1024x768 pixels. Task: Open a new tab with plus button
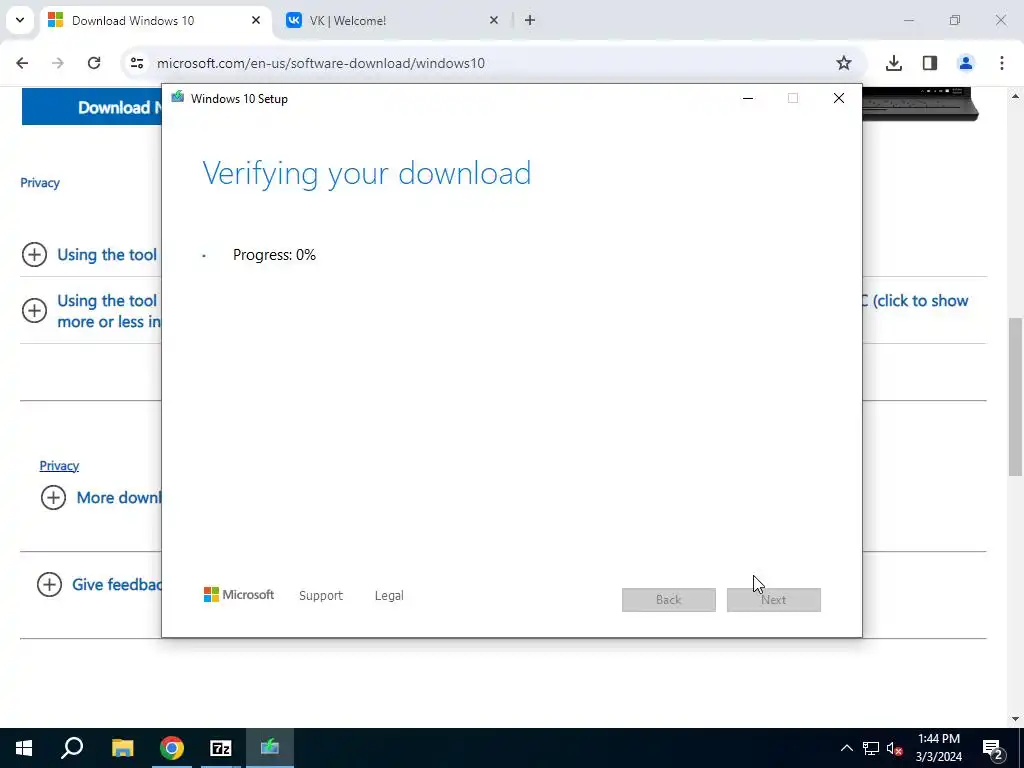[530, 20]
